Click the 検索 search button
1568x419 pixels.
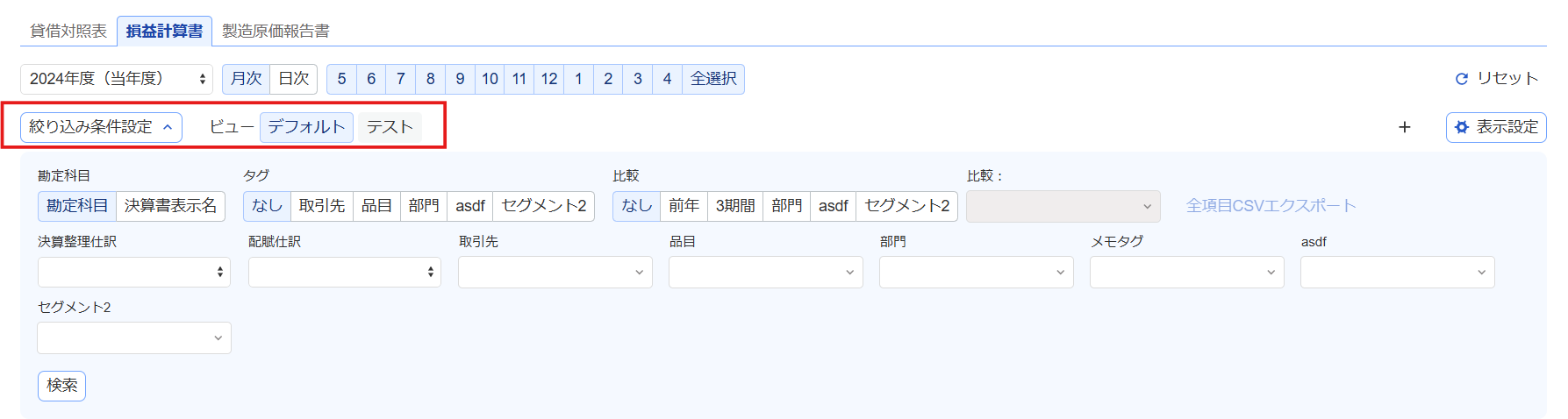(x=61, y=386)
